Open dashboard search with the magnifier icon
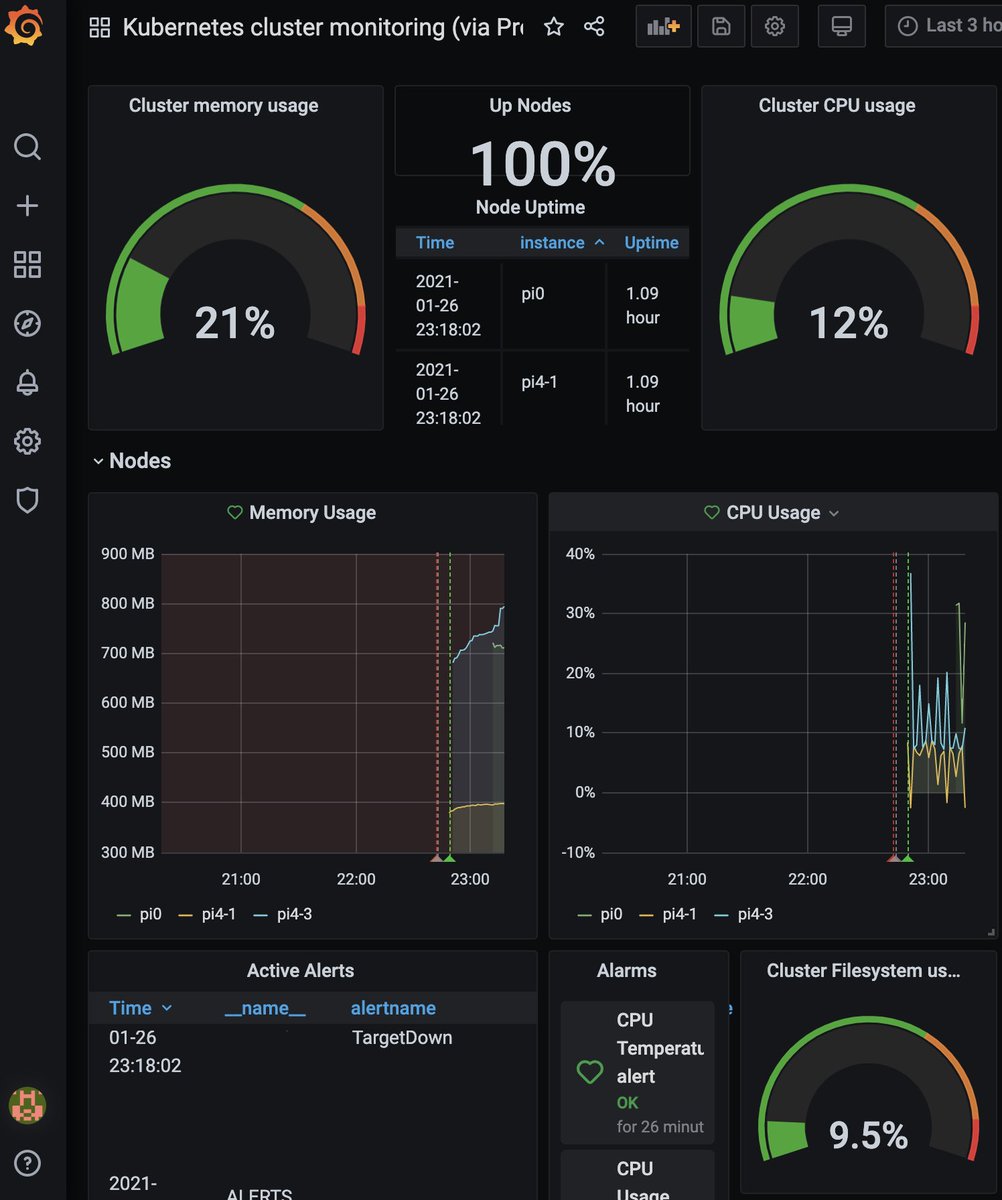The height and width of the screenshot is (1200, 1002). click(27, 147)
